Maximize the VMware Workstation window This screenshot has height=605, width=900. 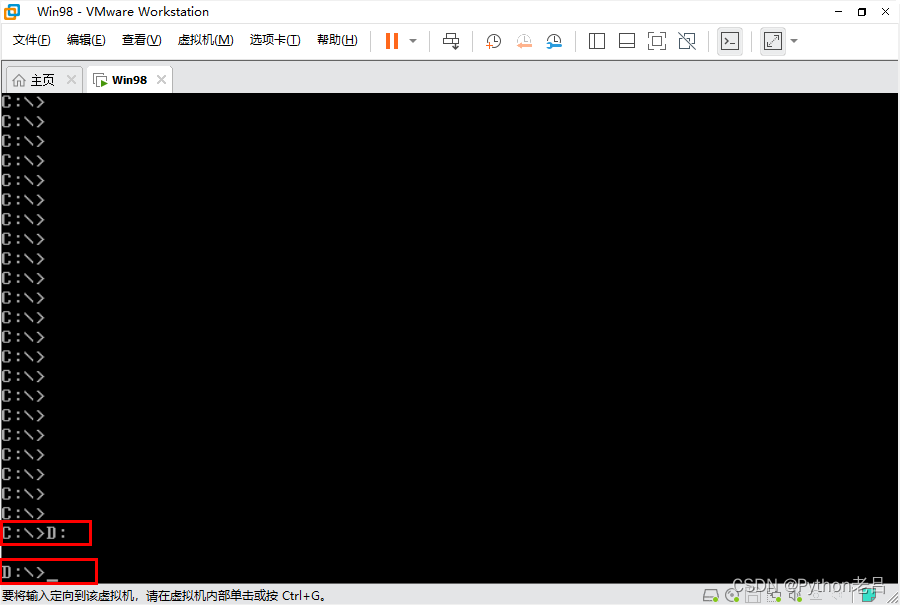(862, 11)
